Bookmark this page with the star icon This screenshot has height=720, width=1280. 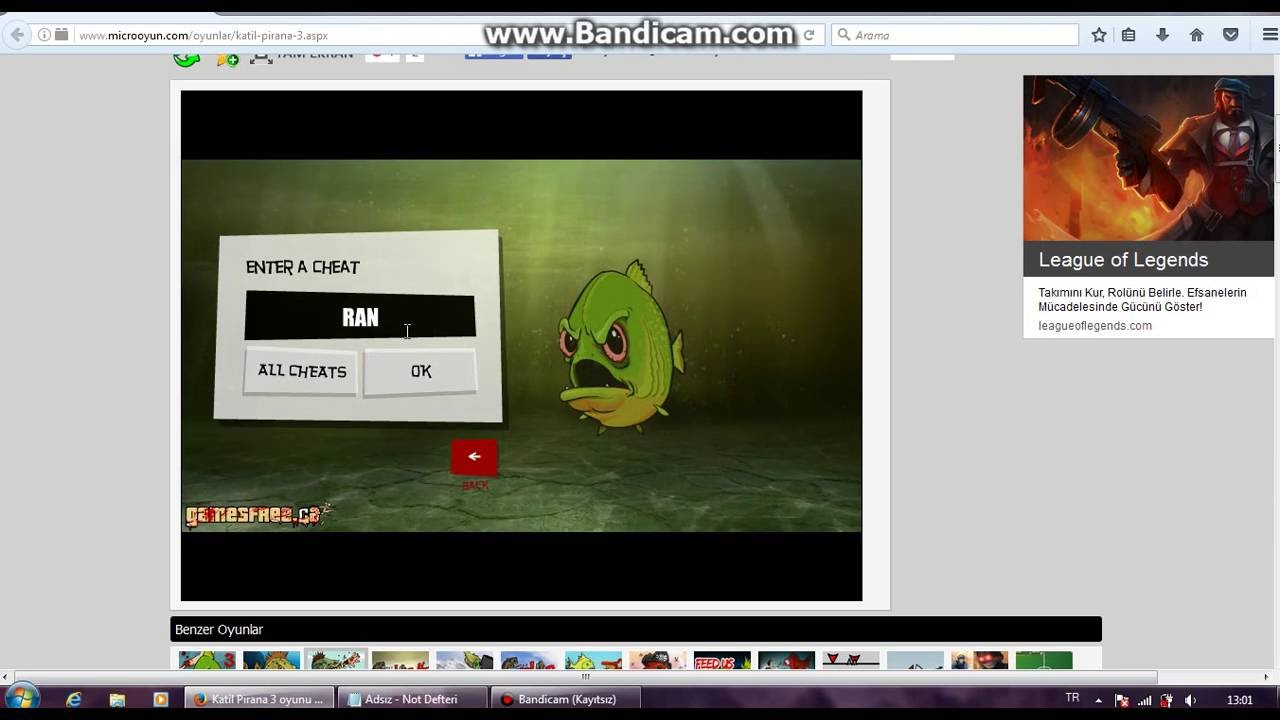(1099, 35)
